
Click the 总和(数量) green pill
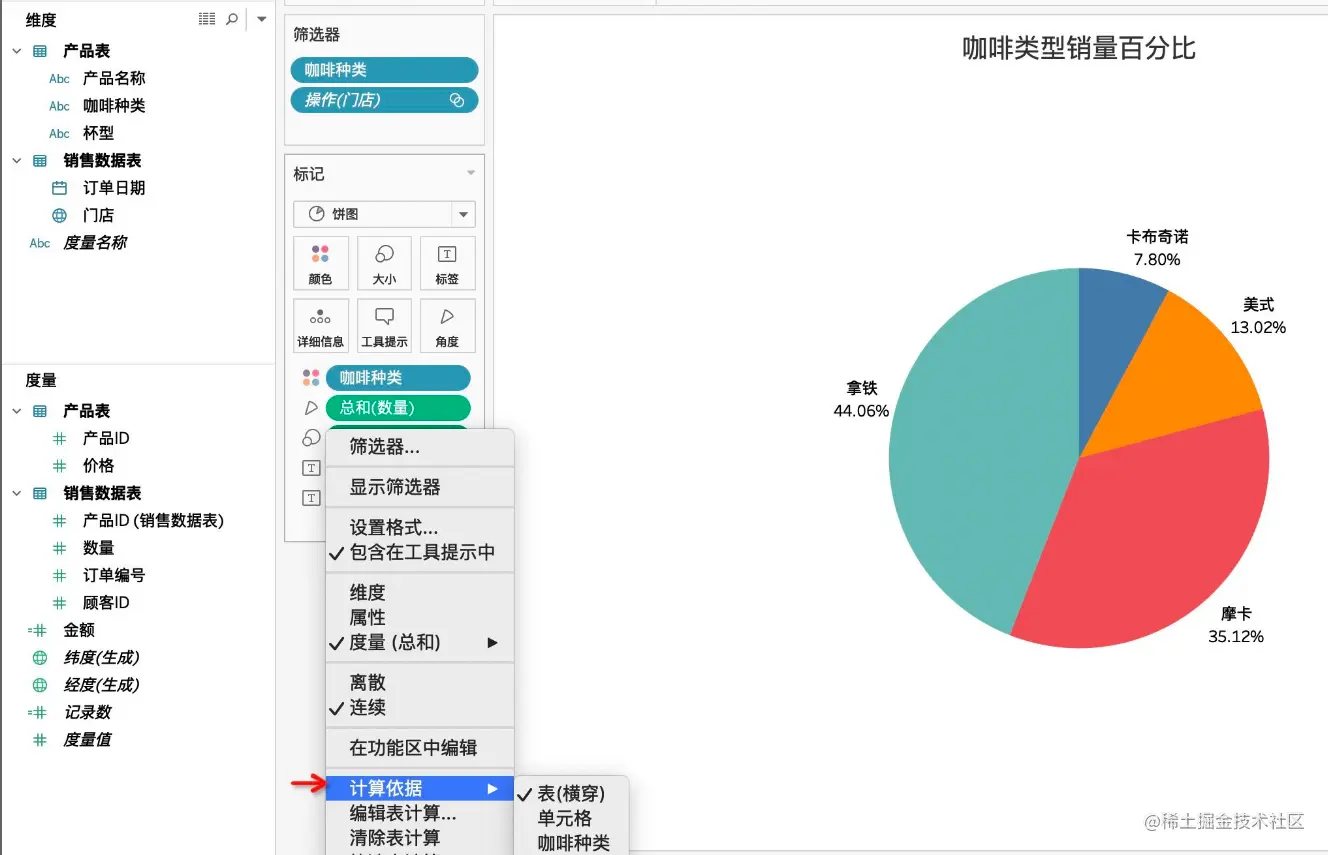[x=398, y=408]
